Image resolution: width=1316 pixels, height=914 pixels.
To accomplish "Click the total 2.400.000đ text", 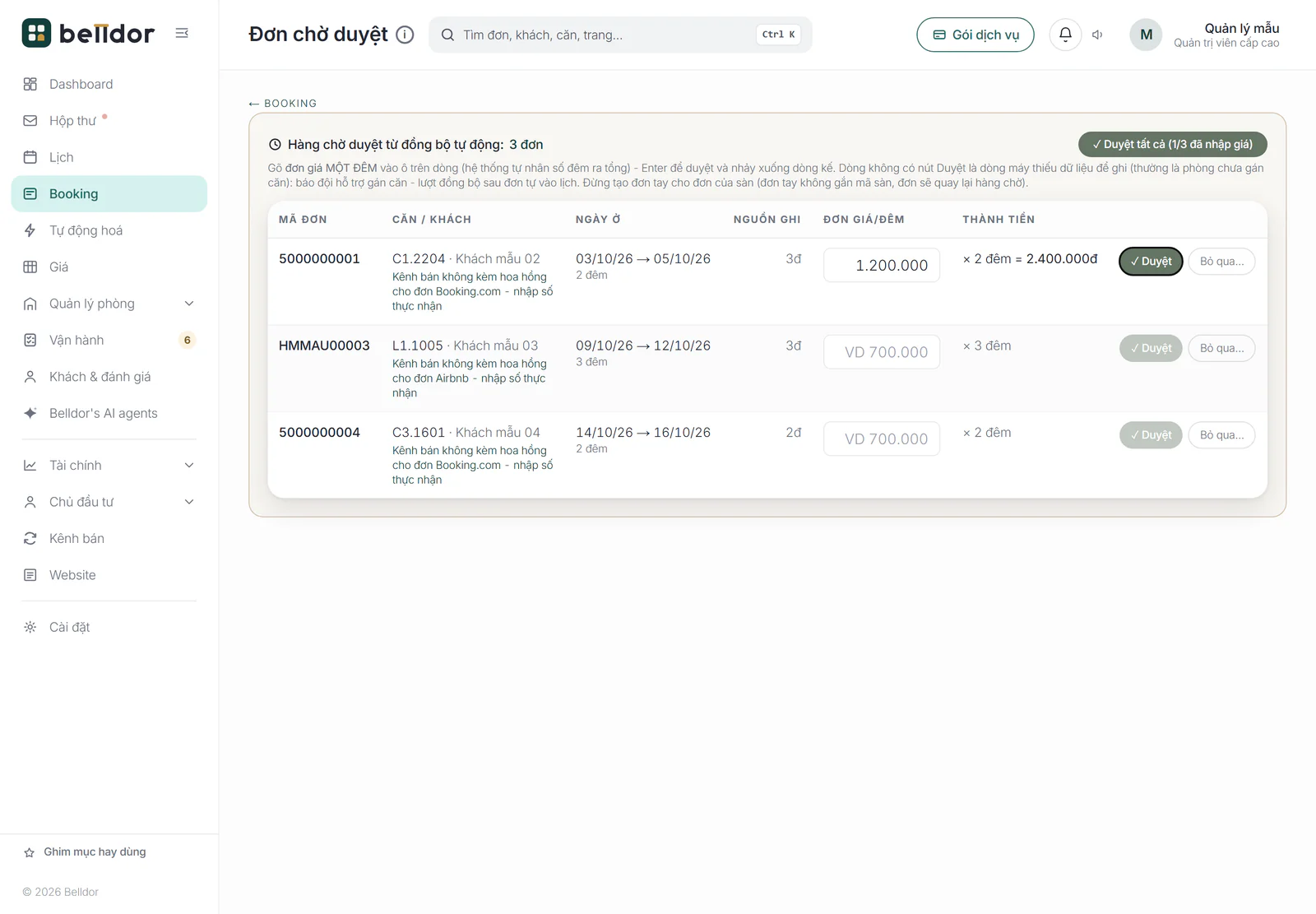I will pos(1062,258).
